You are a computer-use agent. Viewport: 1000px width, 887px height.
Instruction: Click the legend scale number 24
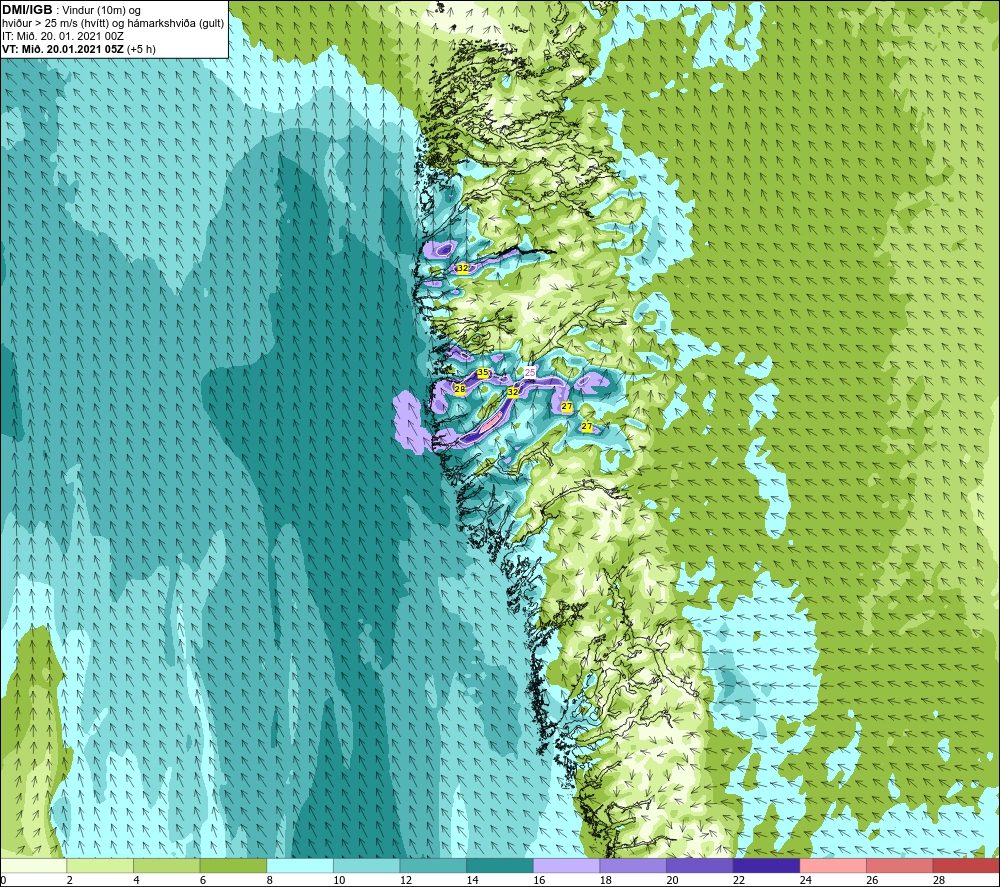(x=806, y=880)
